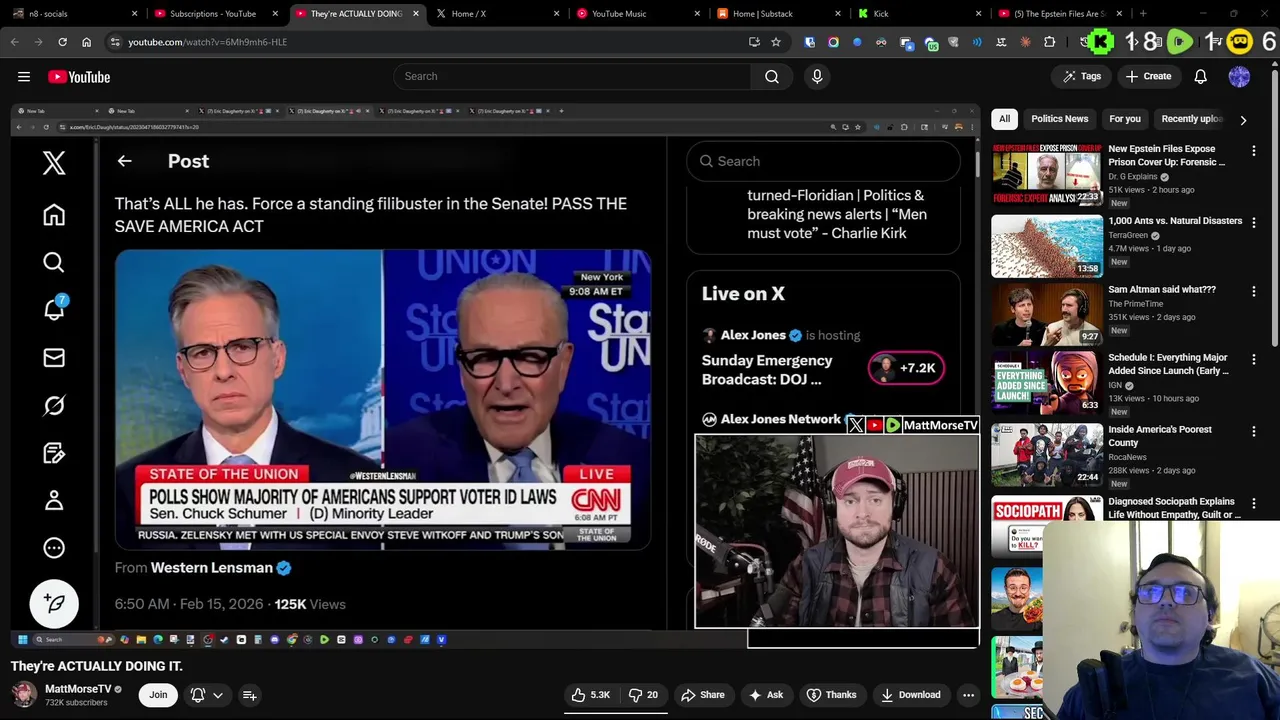Open the red starburst extension icon

(x=1025, y=42)
